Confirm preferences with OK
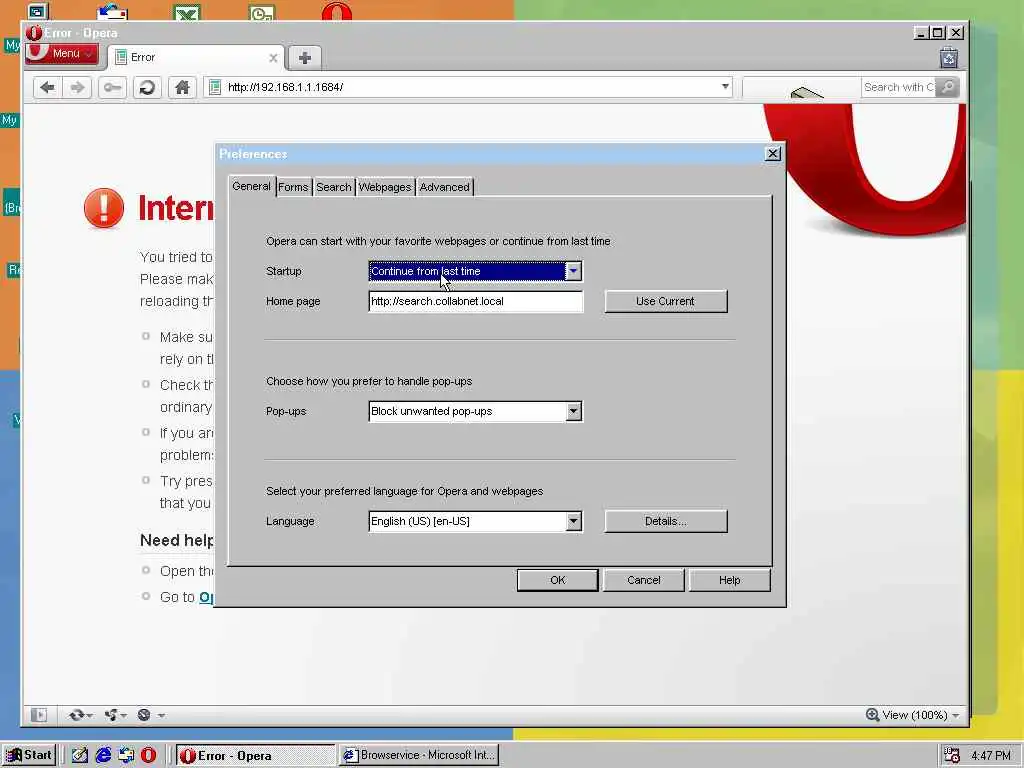Viewport: 1024px width, 768px height. tap(557, 580)
